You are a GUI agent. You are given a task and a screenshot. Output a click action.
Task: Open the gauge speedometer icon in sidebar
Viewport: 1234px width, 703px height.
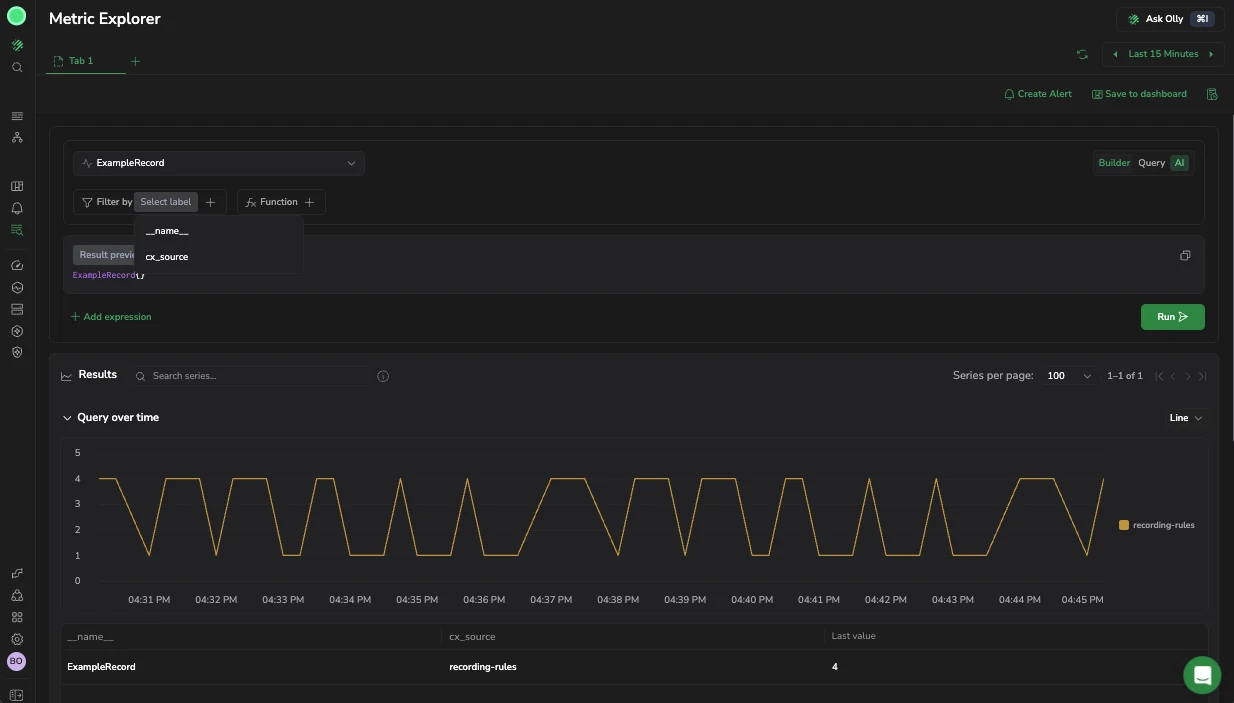click(17, 266)
